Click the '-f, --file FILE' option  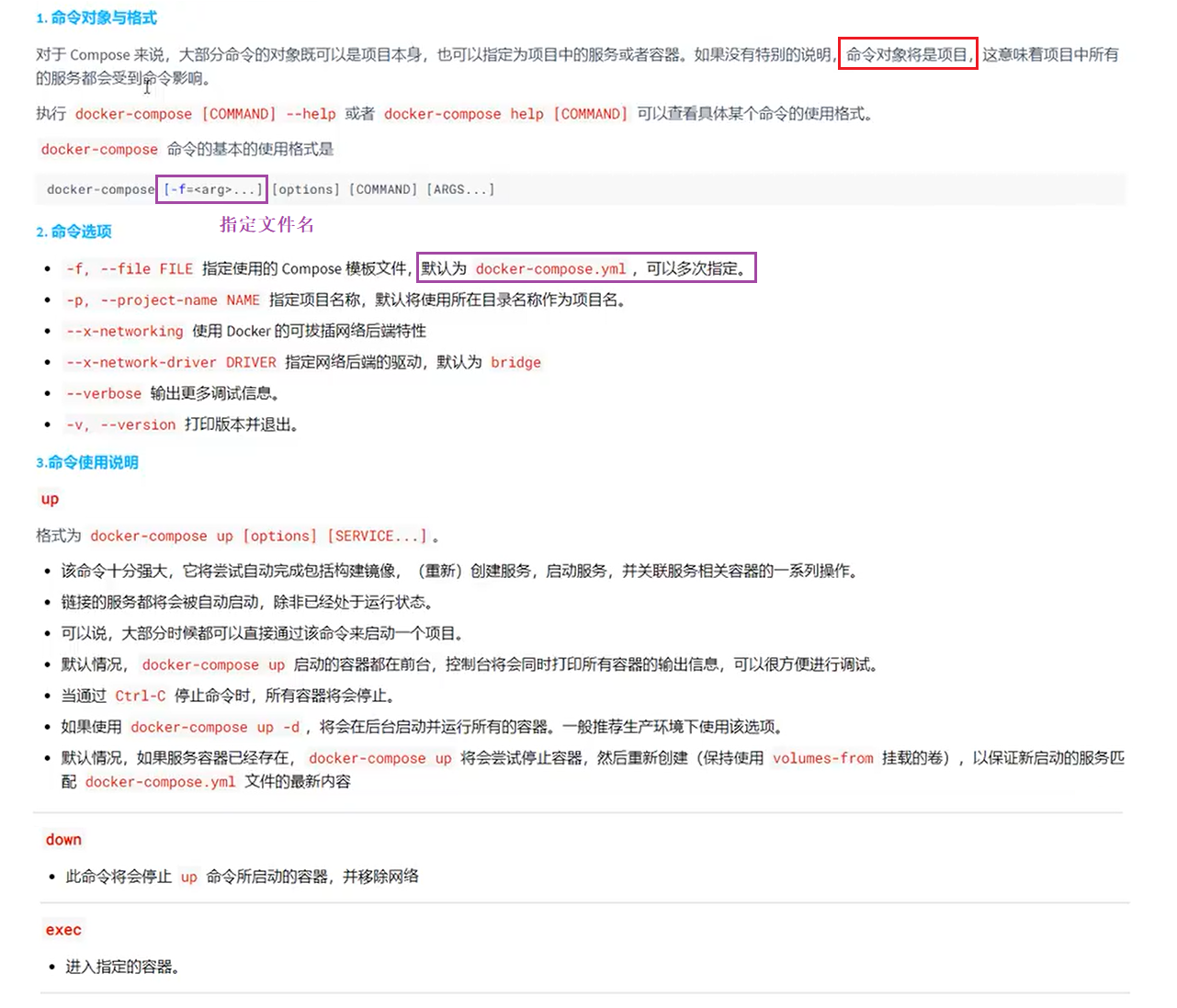pos(130,269)
